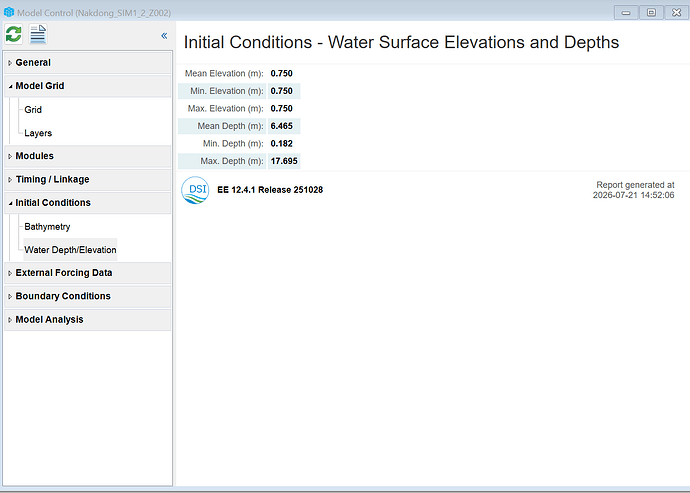Click the Max. Elevation (m) label

[x=226, y=109]
